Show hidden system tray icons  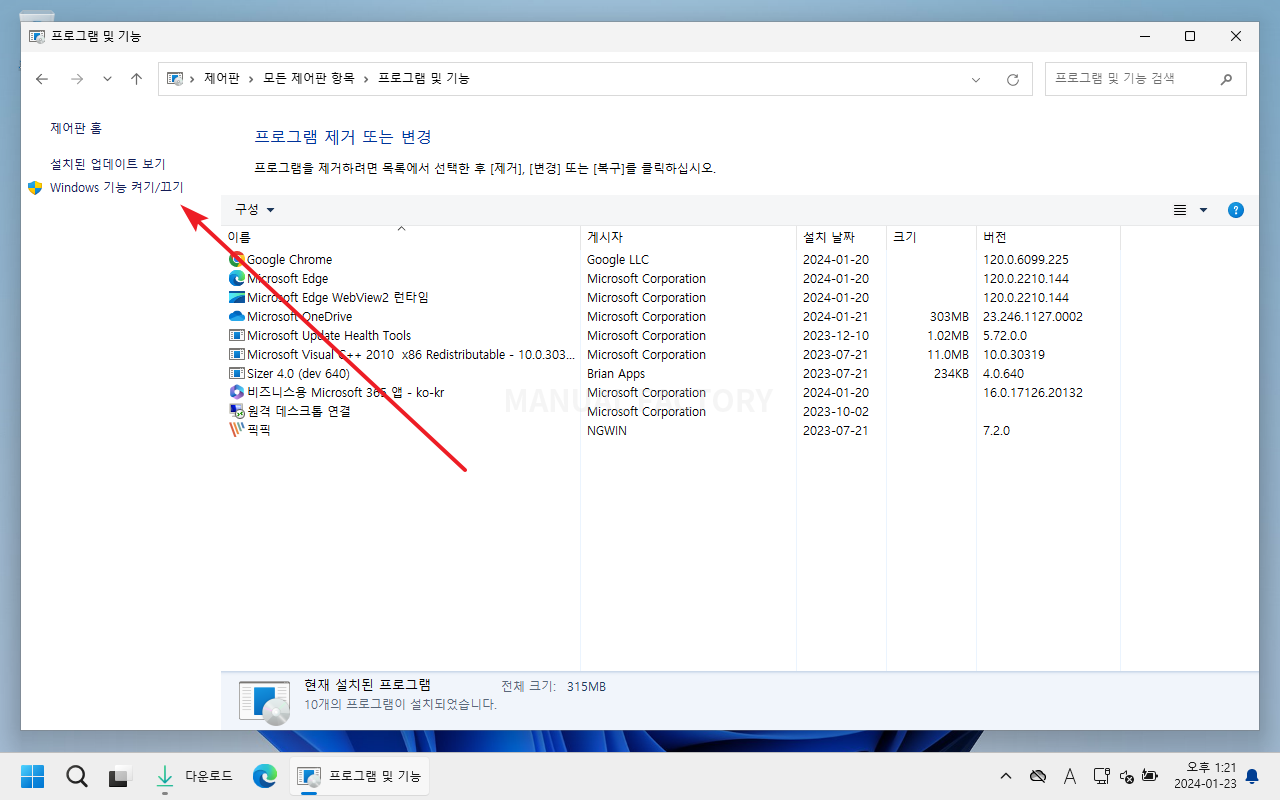click(1006, 776)
